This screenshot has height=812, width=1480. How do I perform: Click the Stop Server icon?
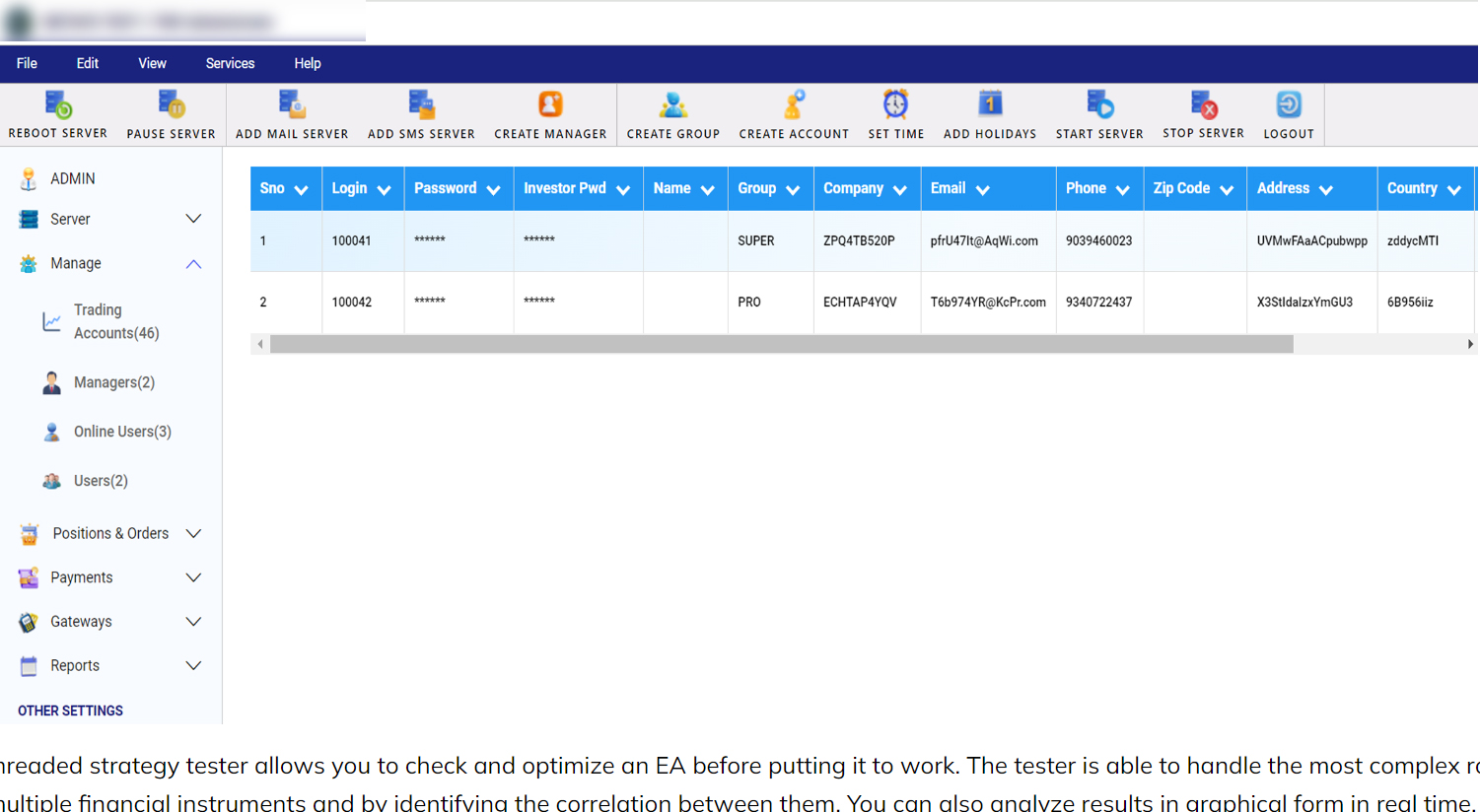pyautogui.click(x=1202, y=102)
